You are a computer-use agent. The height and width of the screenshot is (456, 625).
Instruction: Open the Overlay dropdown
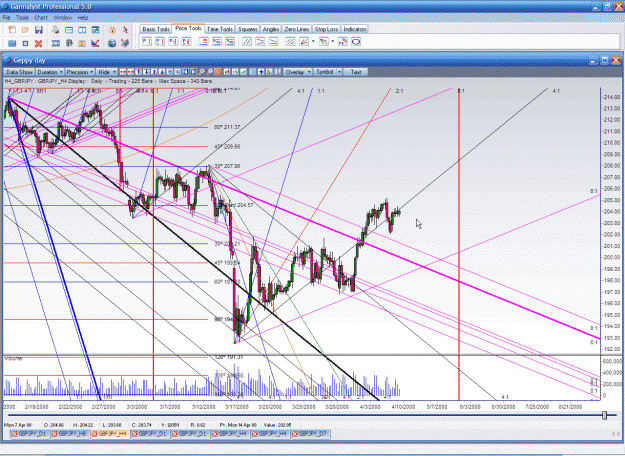pos(298,72)
